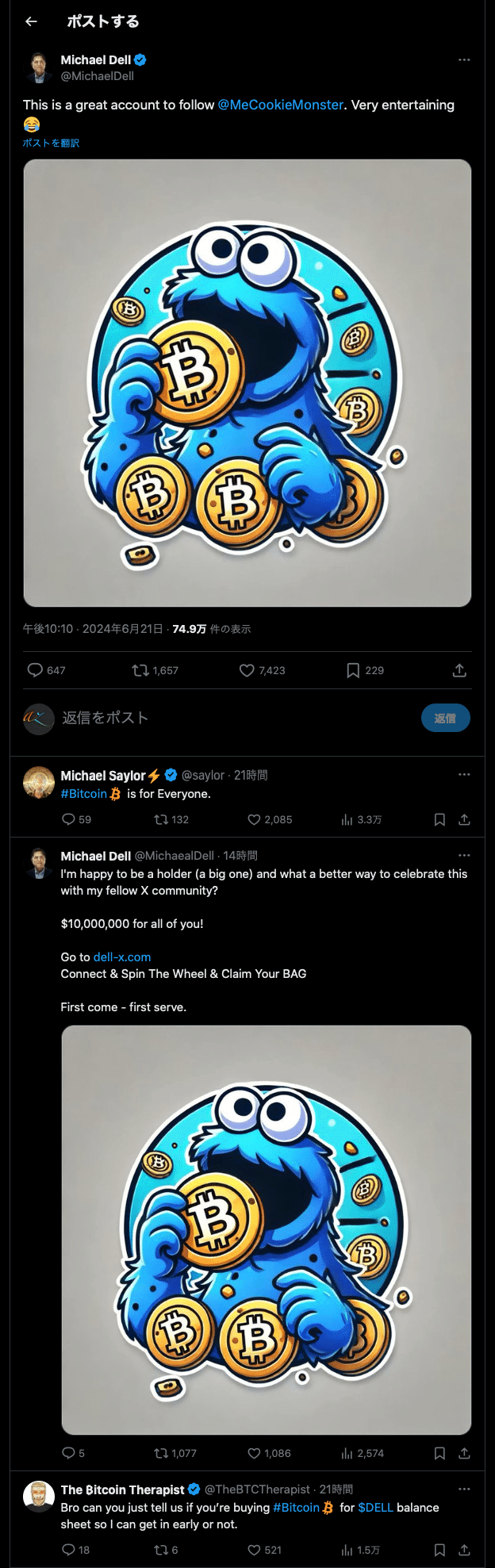Viewport: 495px width, 1568px height.
Task: View analytics icon on Michael Saylor's reply
Action: (345, 819)
